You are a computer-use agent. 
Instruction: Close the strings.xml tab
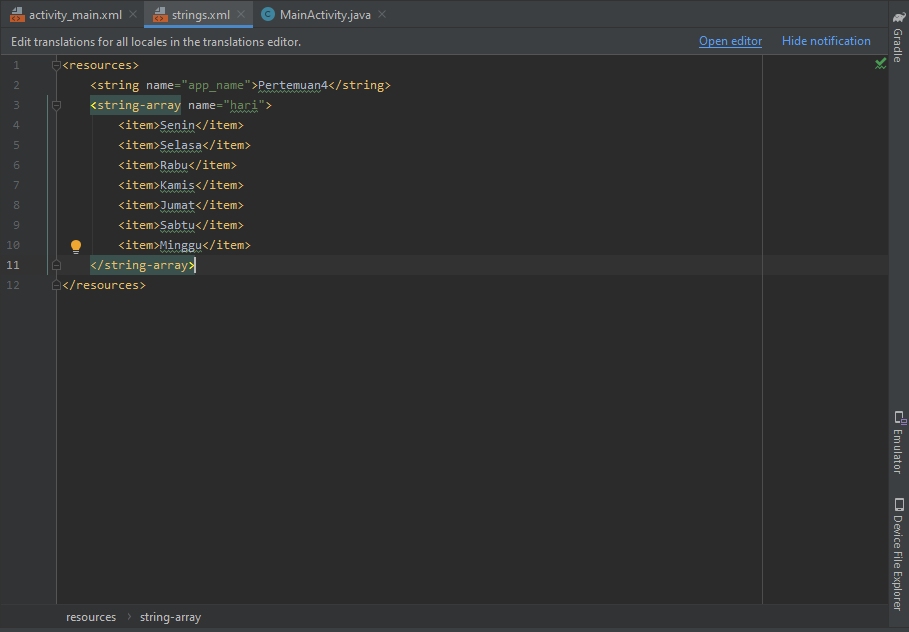[x=241, y=14]
